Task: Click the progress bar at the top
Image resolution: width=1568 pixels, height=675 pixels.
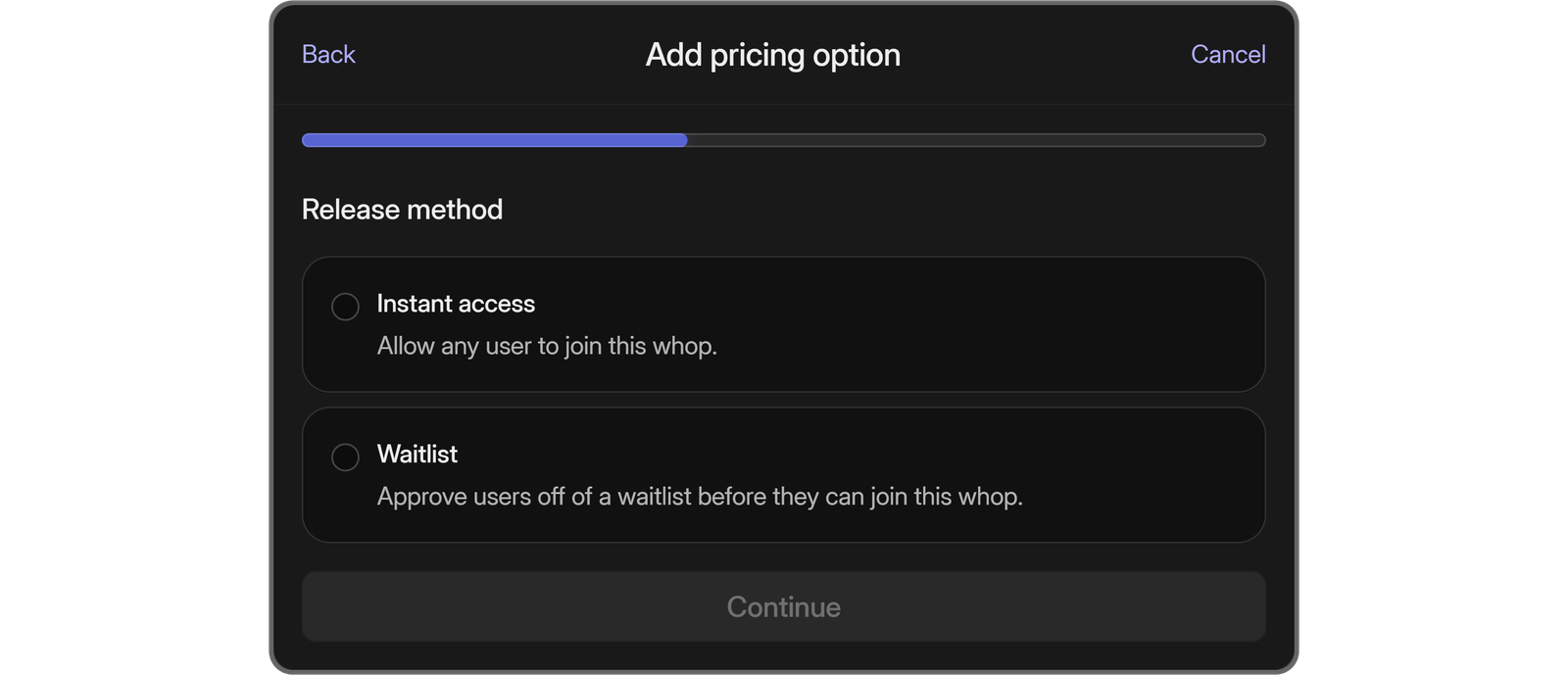Action: (784, 140)
